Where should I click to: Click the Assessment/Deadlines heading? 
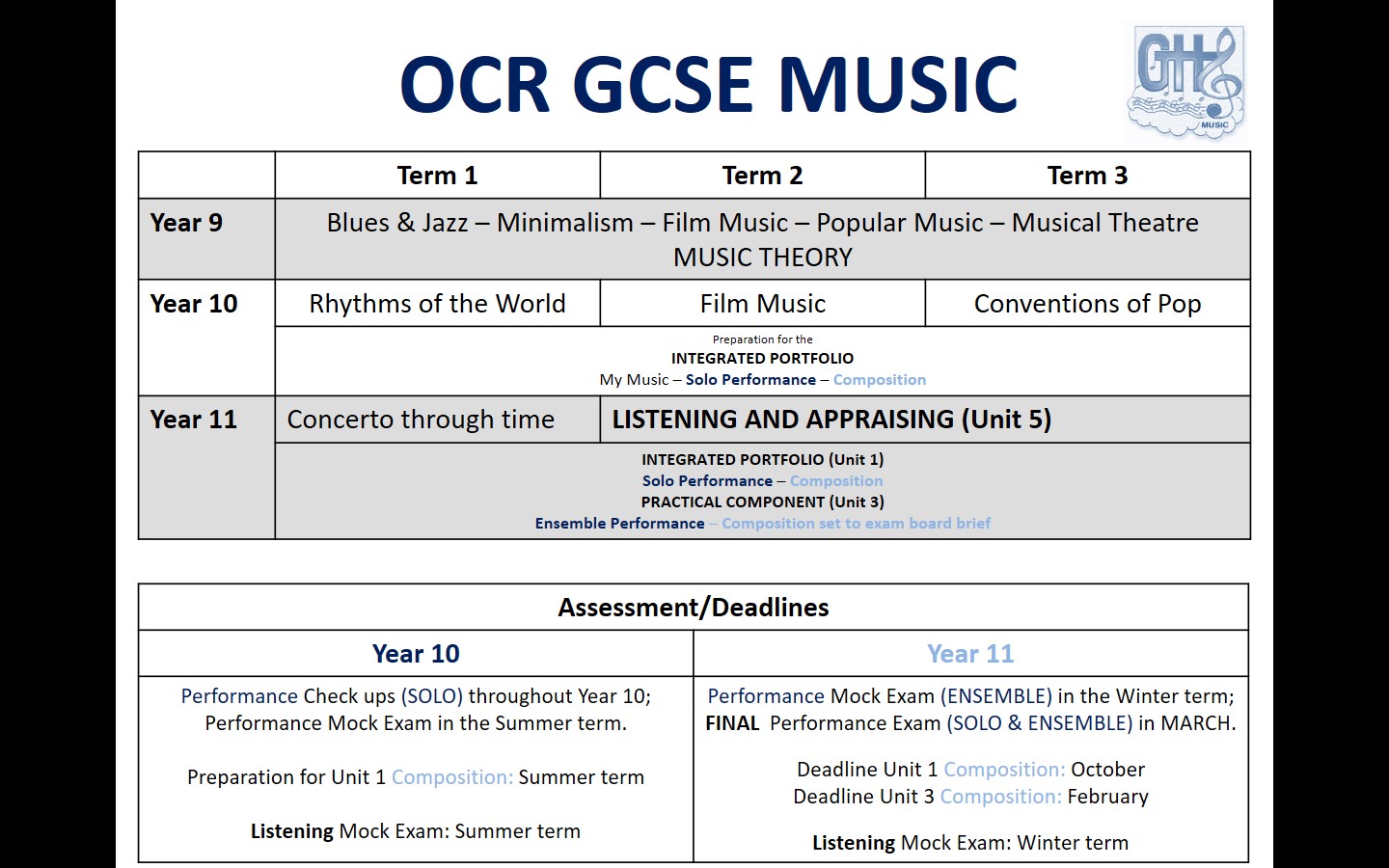(694, 608)
